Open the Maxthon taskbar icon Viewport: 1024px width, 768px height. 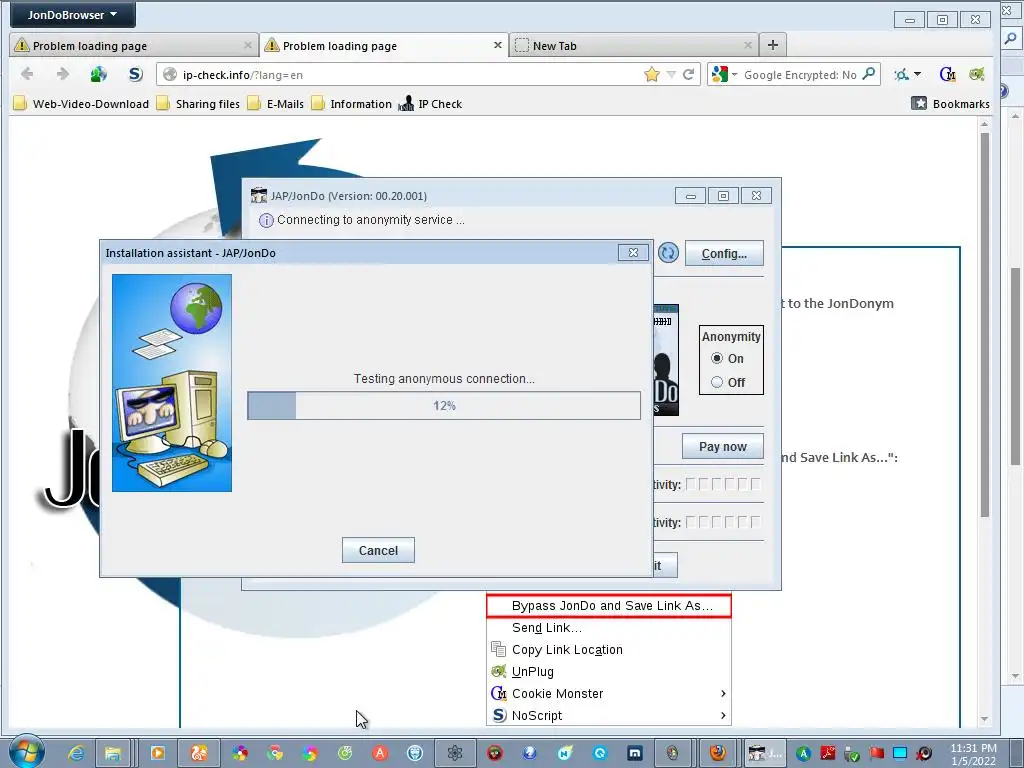[635, 753]
